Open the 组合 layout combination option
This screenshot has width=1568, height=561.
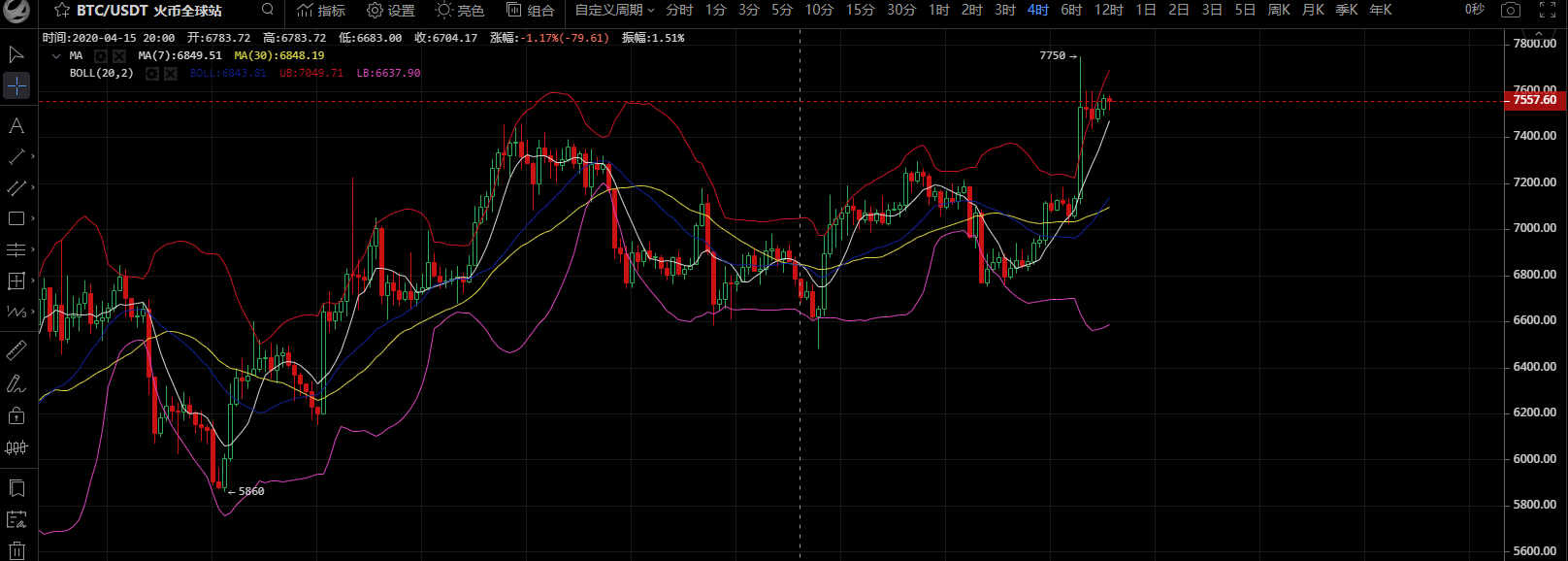531,10
